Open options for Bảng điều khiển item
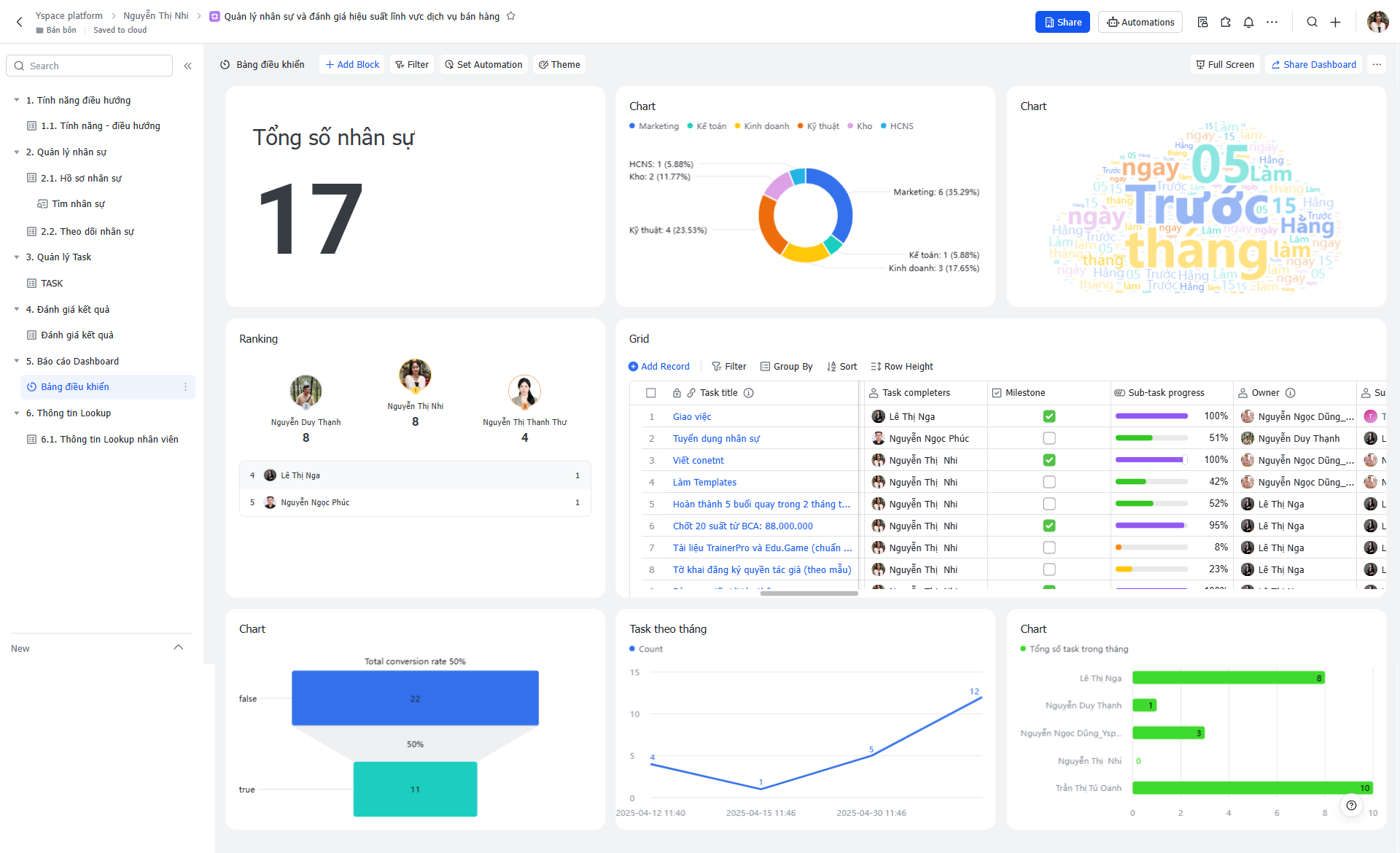1400x853 pixels. (185, 386)
